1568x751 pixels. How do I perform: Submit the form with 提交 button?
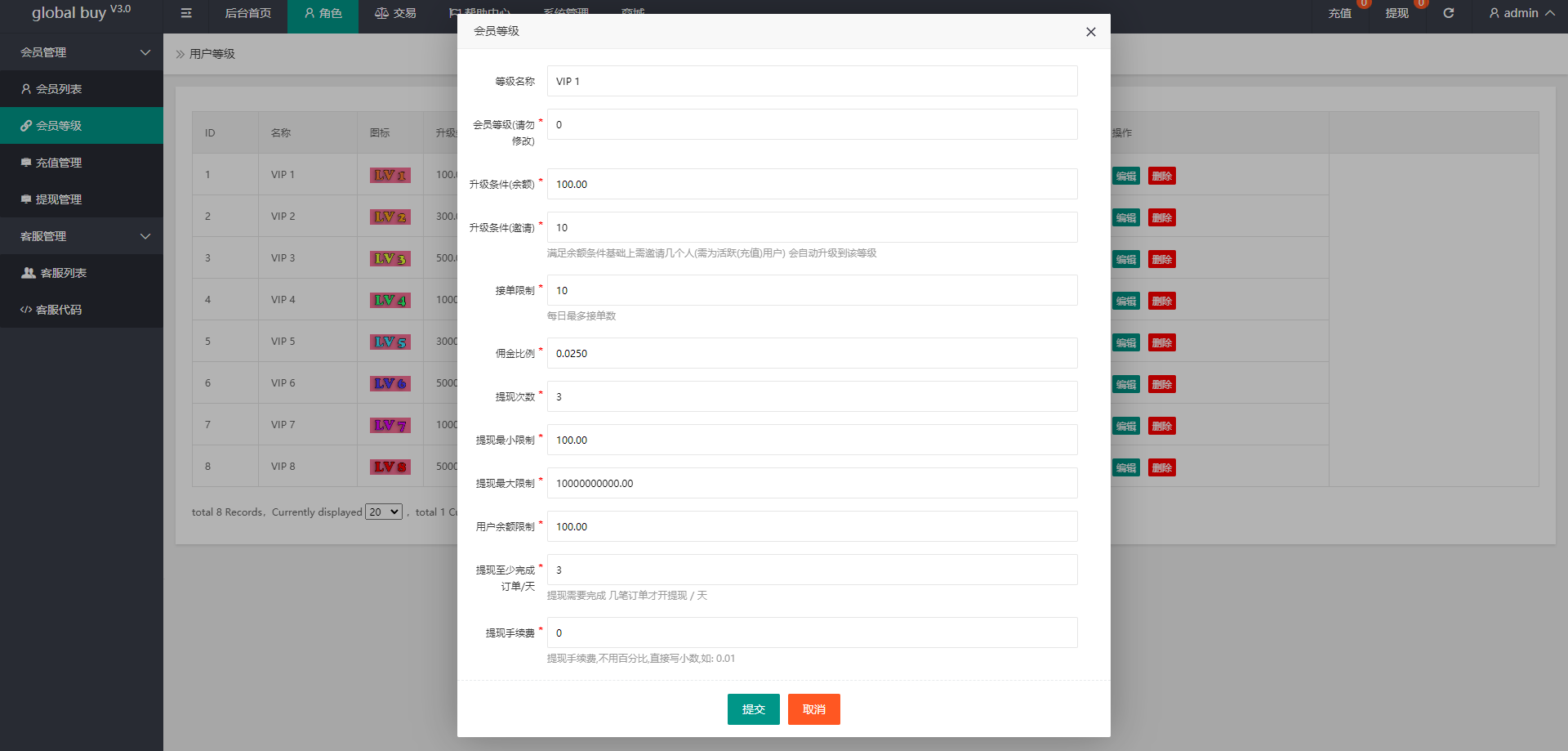tap(753, 709)
